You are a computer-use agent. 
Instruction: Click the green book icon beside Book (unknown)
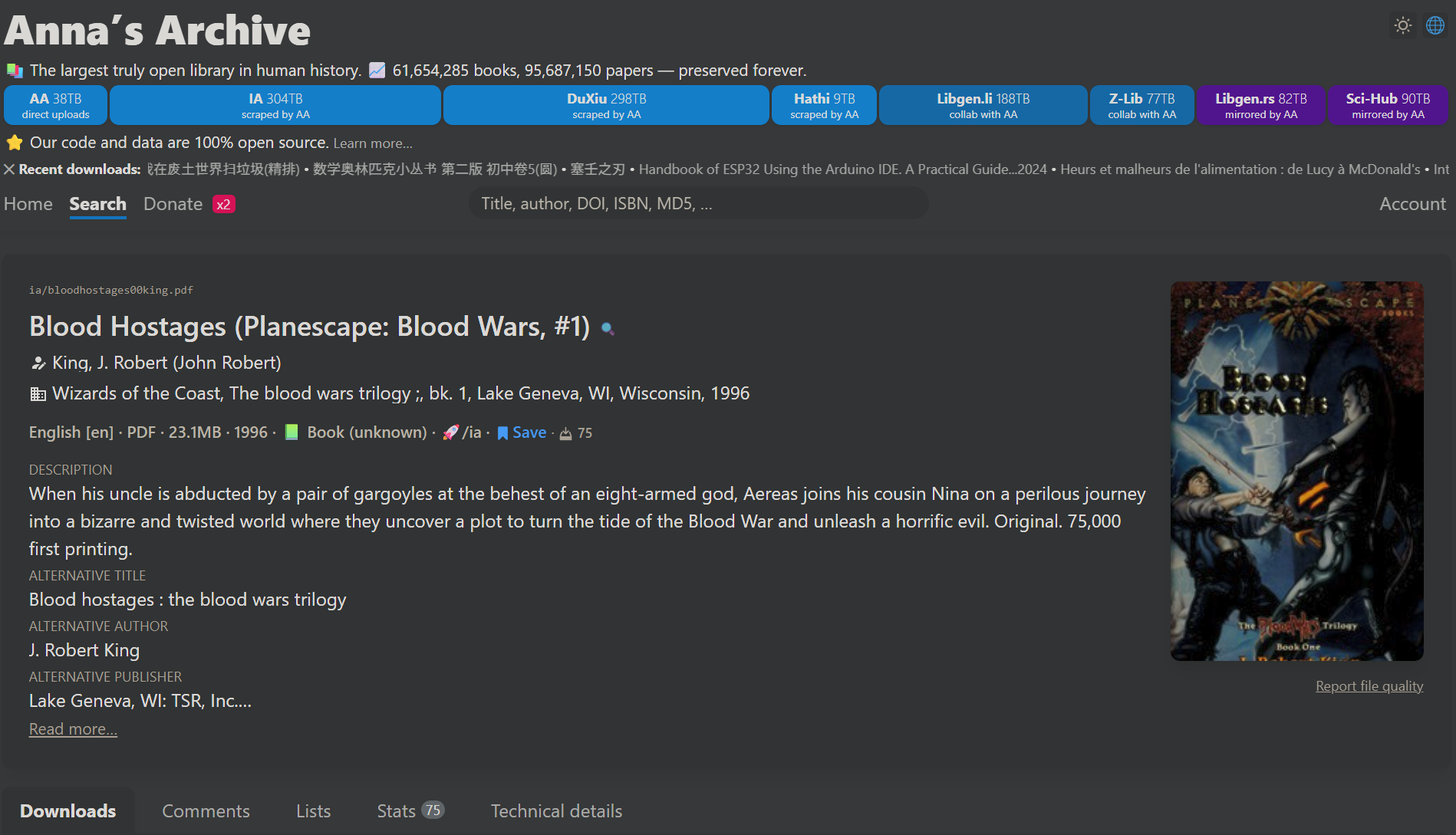pyautogui.click(x=292, y=432)
